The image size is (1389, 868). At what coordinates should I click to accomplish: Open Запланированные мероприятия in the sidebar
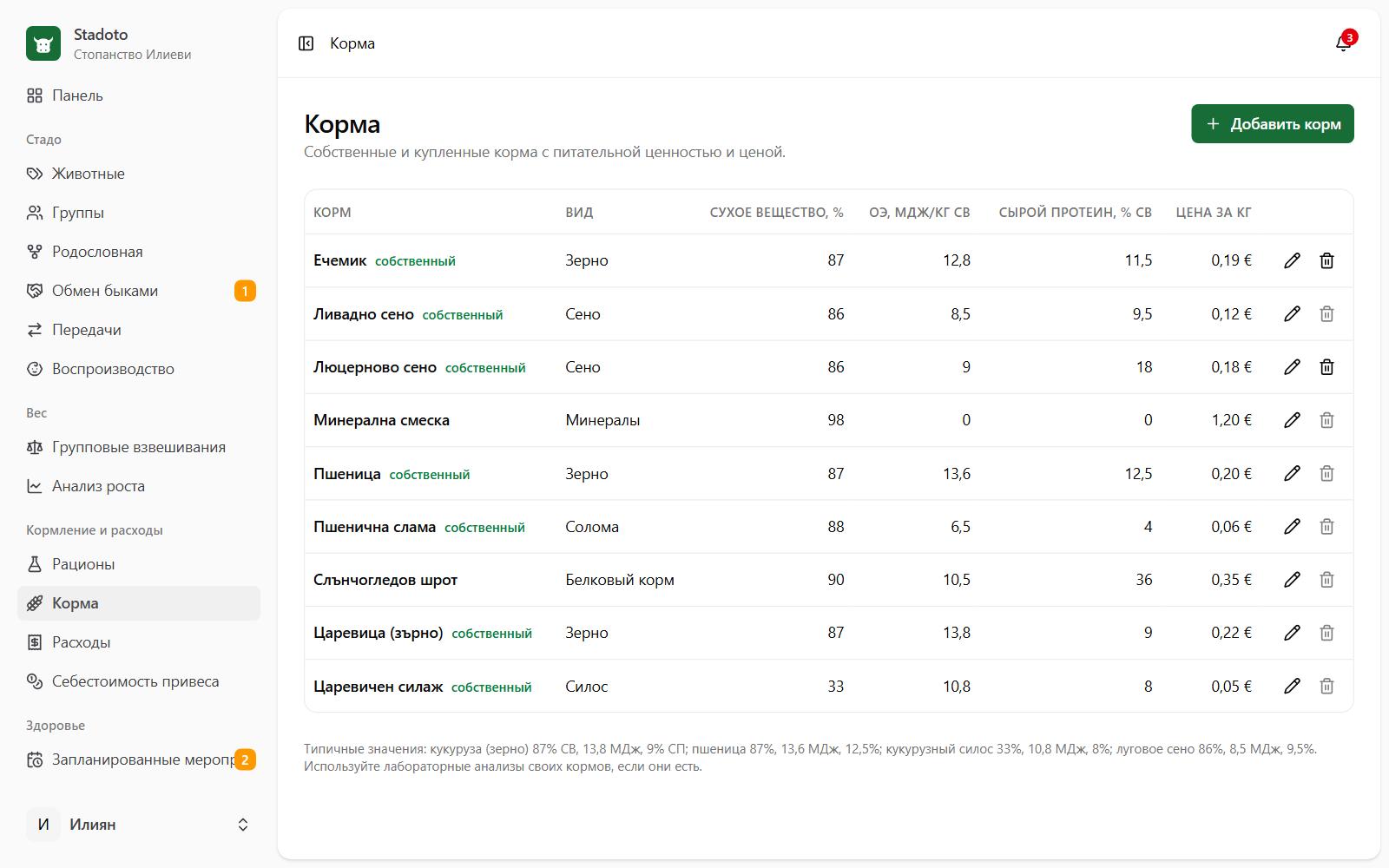pos(139,759)
